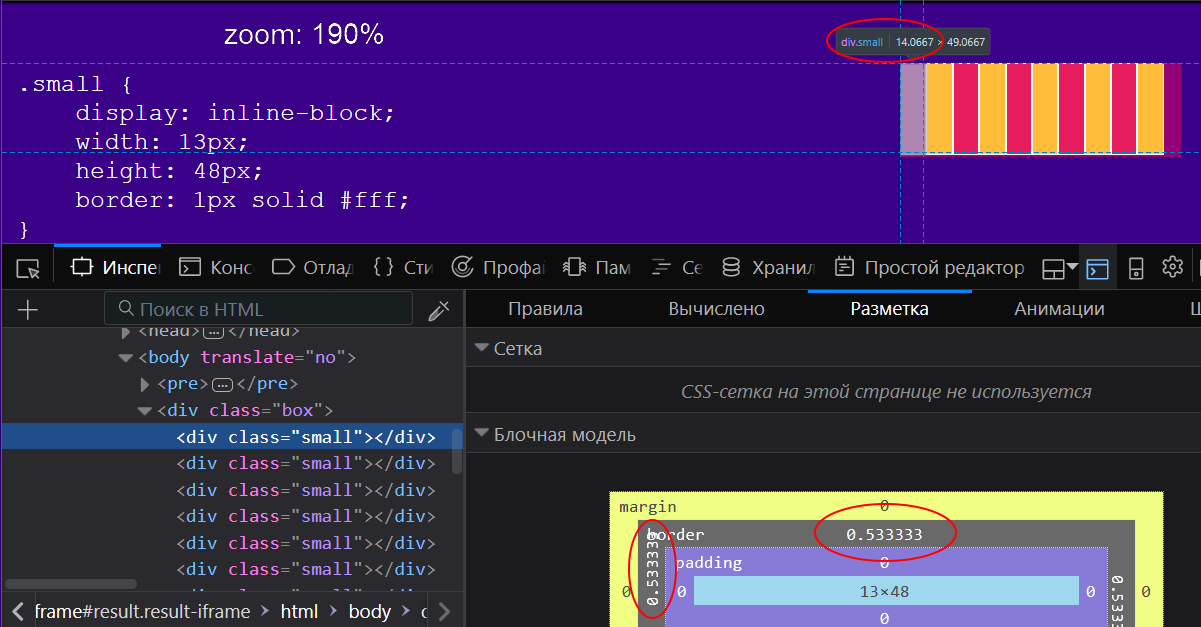This screenshot has height=627, width=1201.
Task: Open the iframe target selector dropdown
Action: [1059, 268]
